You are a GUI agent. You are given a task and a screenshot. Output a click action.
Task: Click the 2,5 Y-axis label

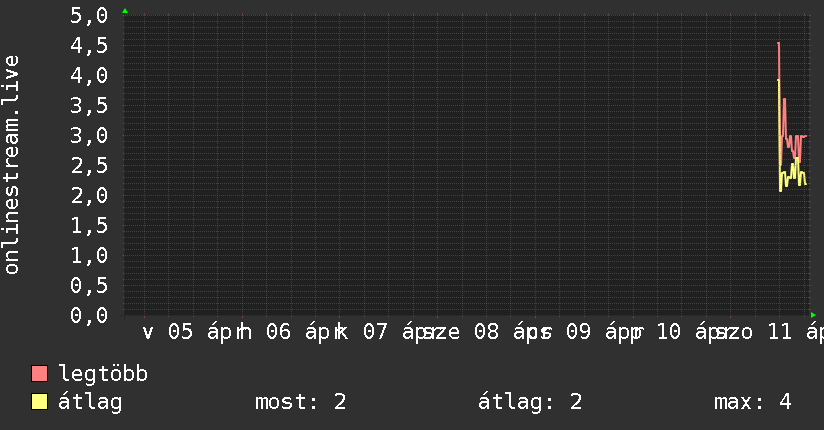pyautogui.click(x=90, y=165)
